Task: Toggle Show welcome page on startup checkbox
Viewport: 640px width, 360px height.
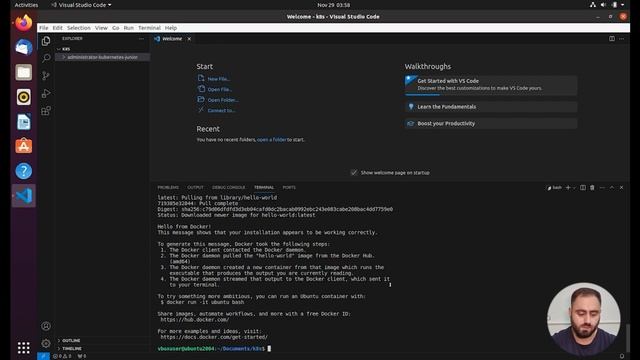Action: [x=354, y=173]
